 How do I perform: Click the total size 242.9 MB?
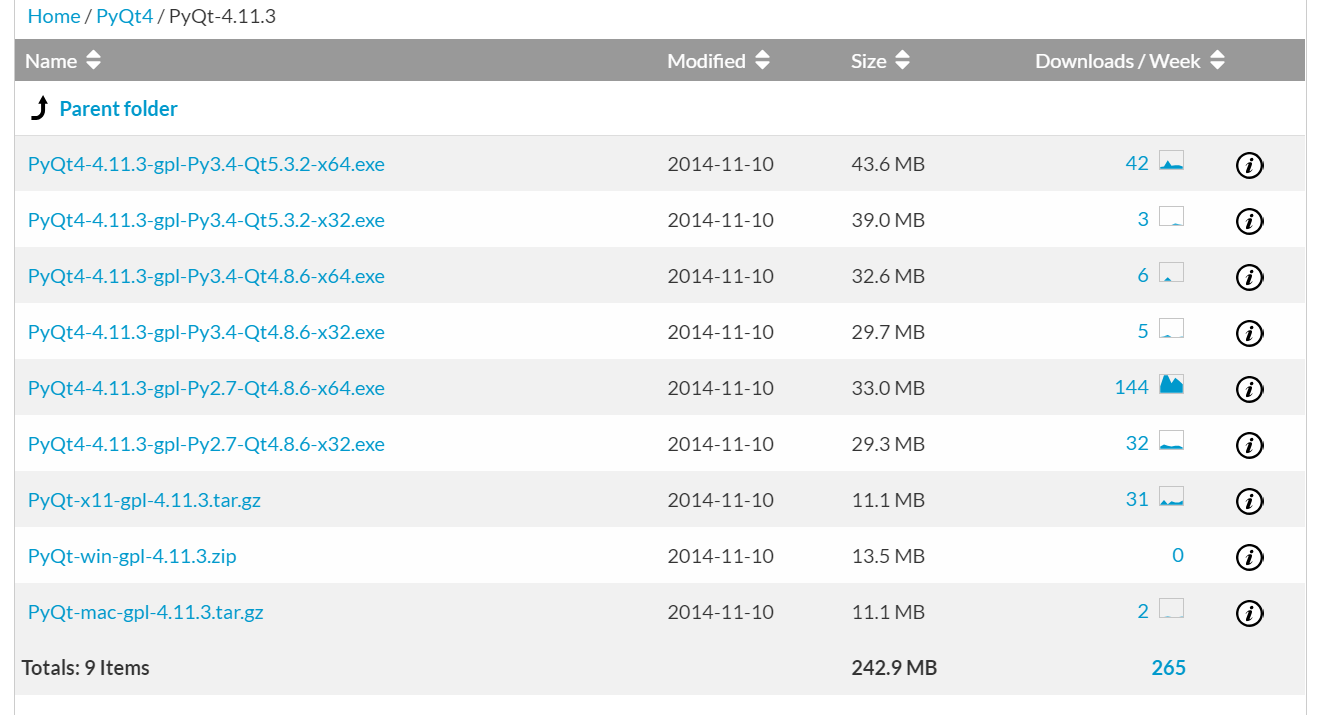click(894, 668)
